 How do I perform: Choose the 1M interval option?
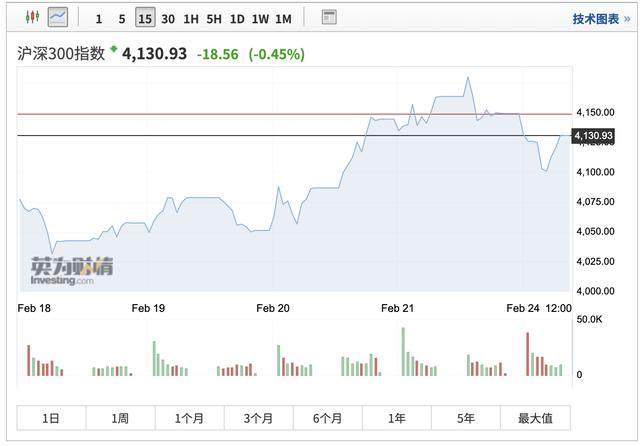(283, 18)
